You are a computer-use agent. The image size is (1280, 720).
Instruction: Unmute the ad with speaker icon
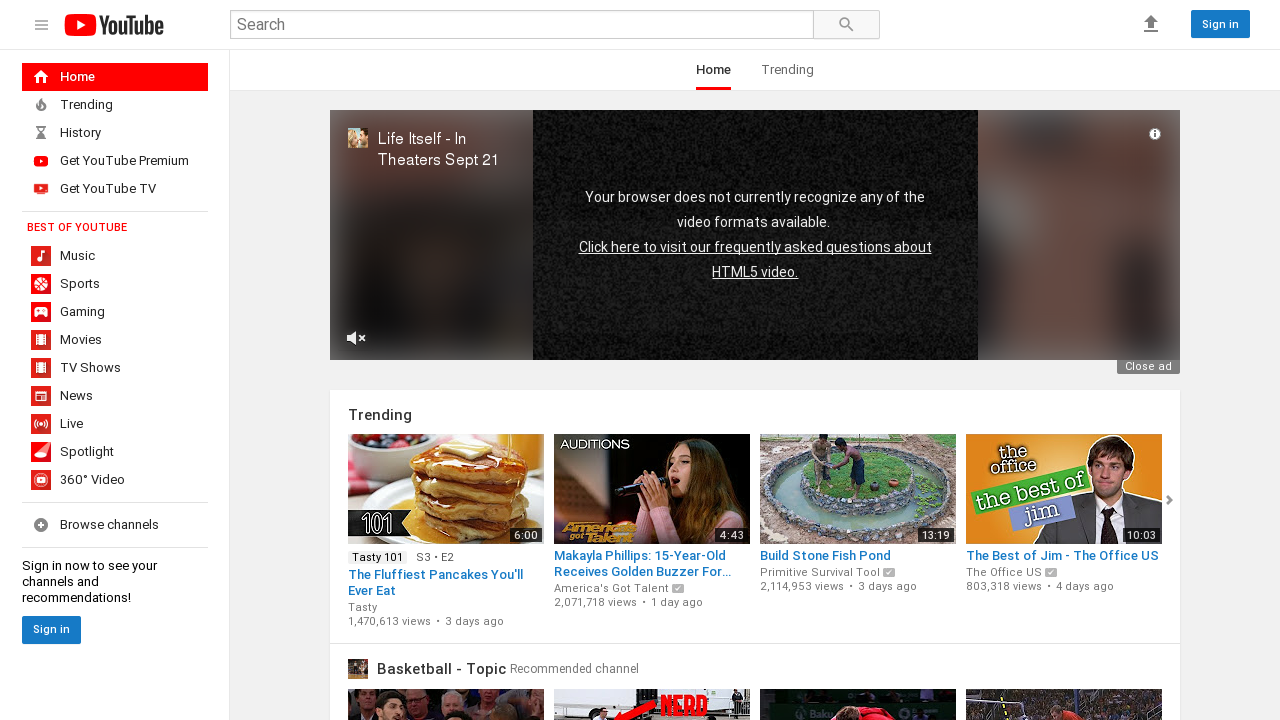tap(356, 338)
